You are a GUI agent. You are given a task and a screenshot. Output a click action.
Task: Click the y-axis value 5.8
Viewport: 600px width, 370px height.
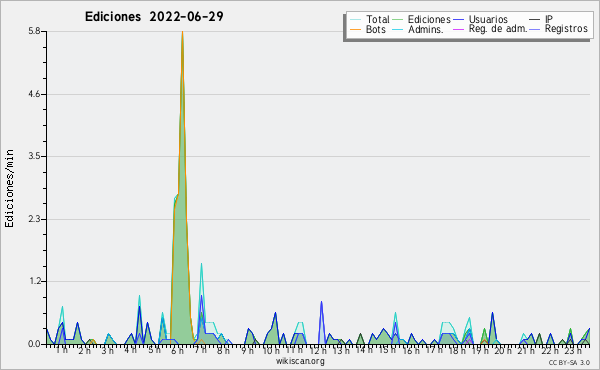[x=34, y=31]
